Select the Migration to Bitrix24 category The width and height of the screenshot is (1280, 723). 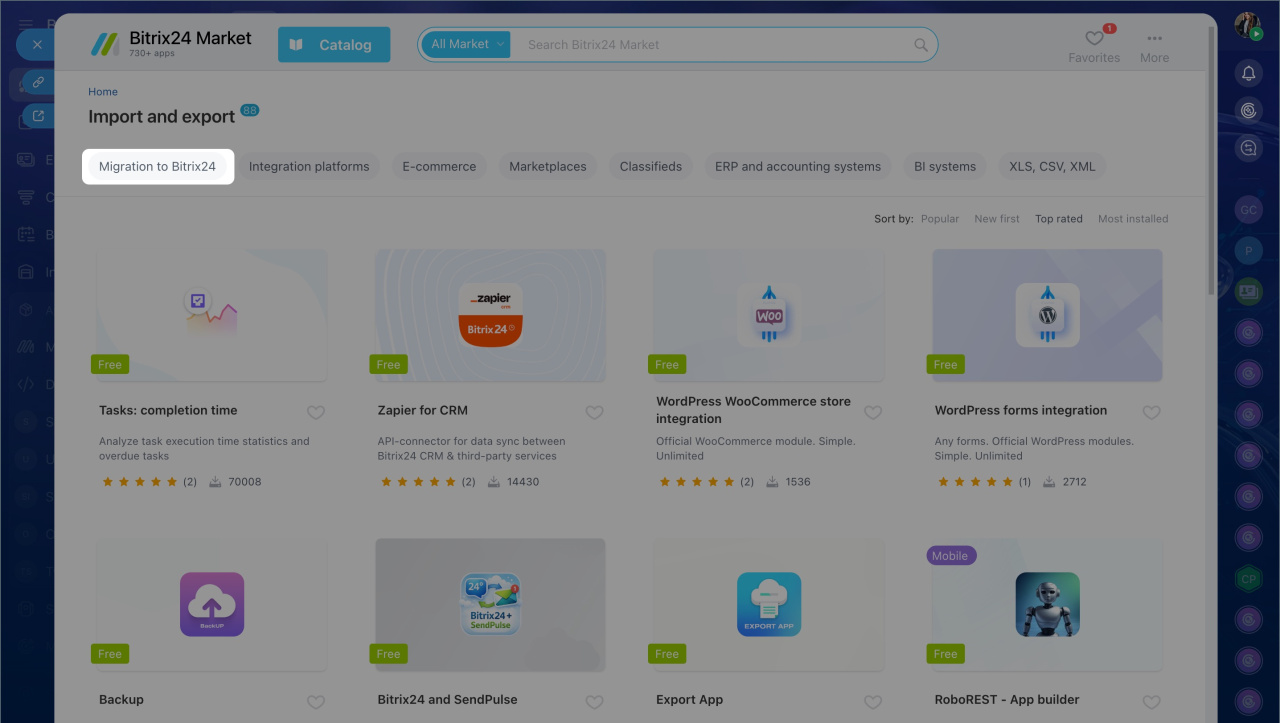(x=158, y=166)
